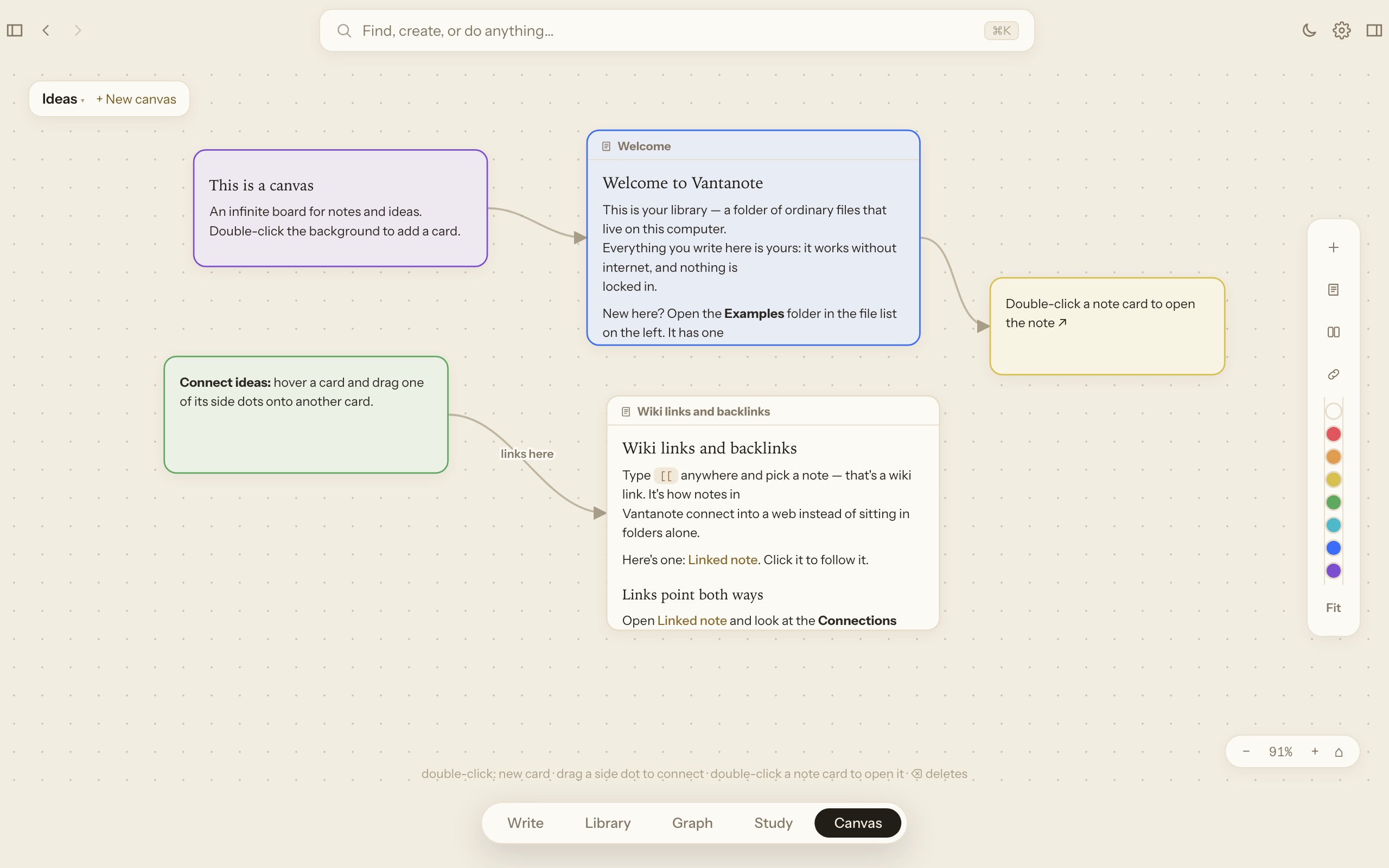Switch to the Library tab
The width and height of the screenshot is (1389, 868).
tap(608, 822)
